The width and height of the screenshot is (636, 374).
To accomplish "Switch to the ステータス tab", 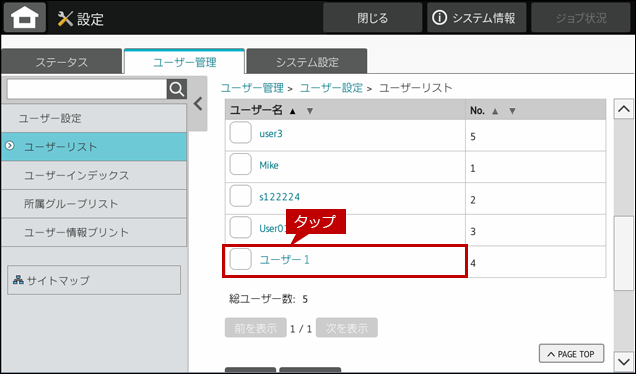I will pyautogui.click(x=62, y=62).
